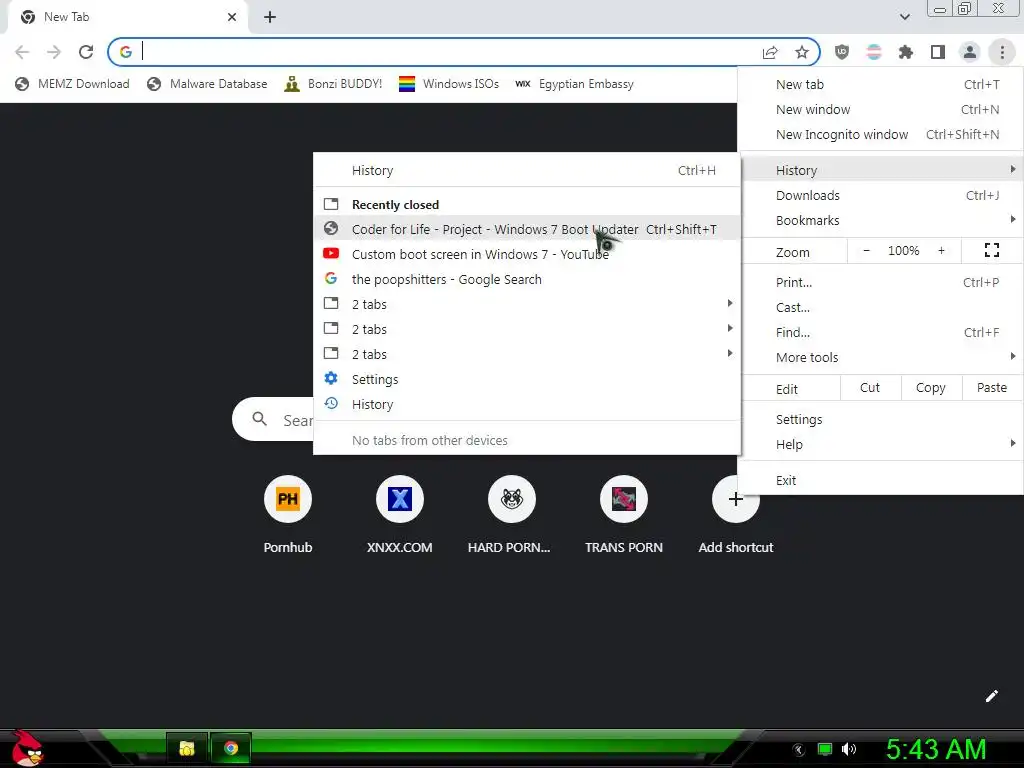This screenshot has width=1024, height=768.
Task: Click the browser back arrow
Action: click(x=22, y=52)
